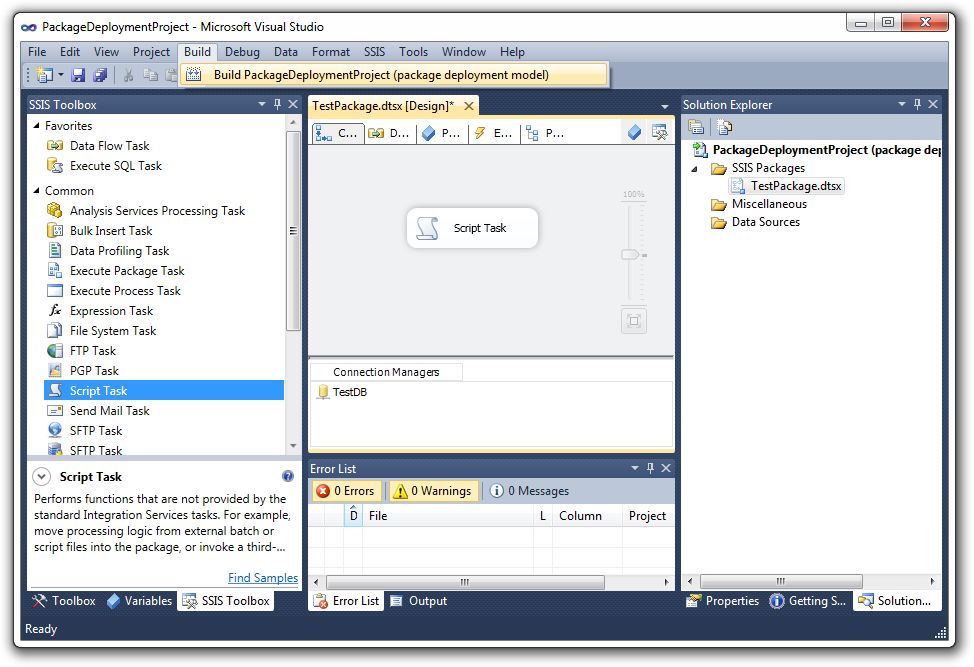
Task: Toggle the 0 Warnings filter
Action: 434,491
